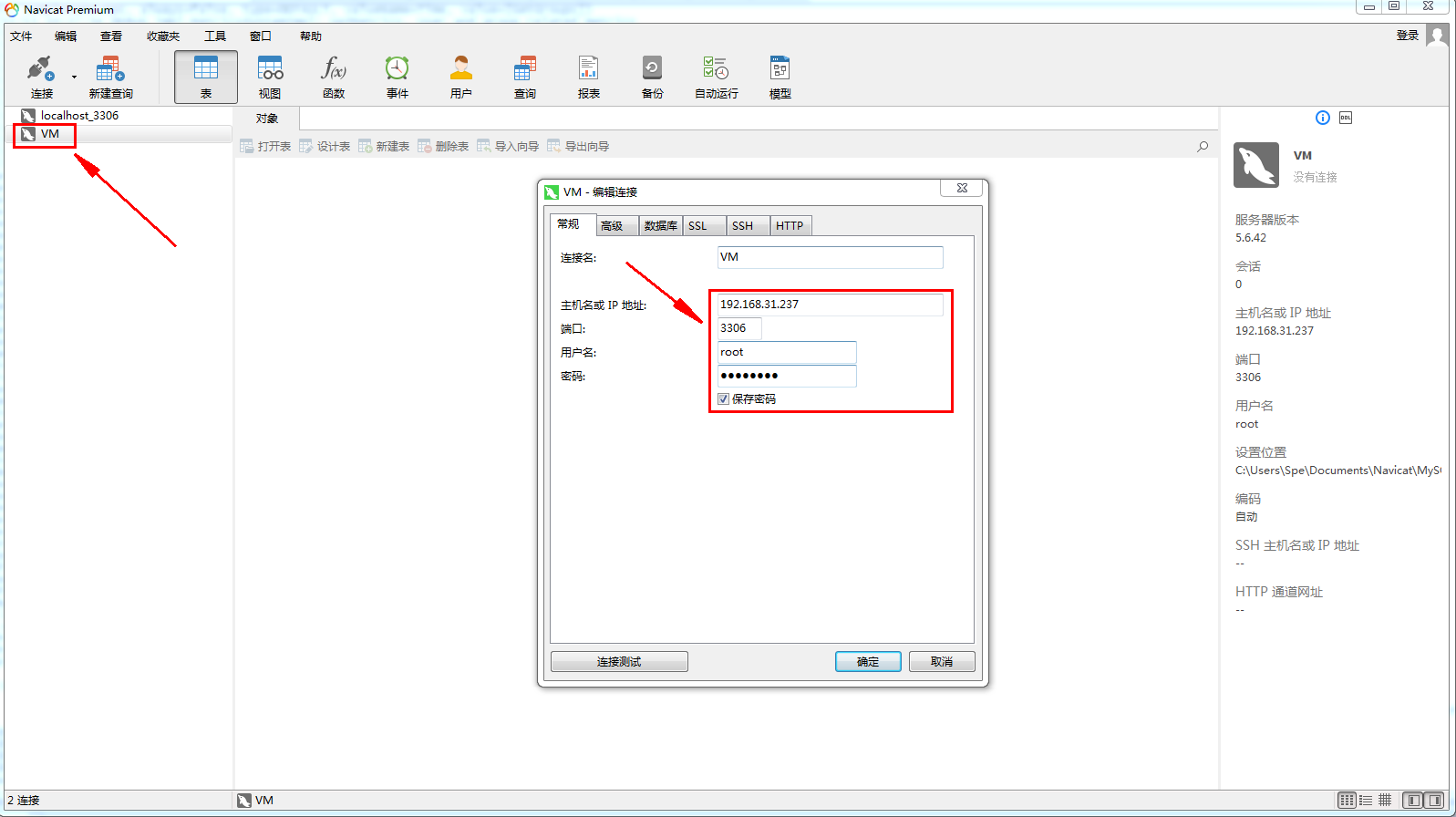1456x817 pixels.
Task: Switch to detail view icon in status bar
Action: pyautogui.click(x=1366, y=800)
